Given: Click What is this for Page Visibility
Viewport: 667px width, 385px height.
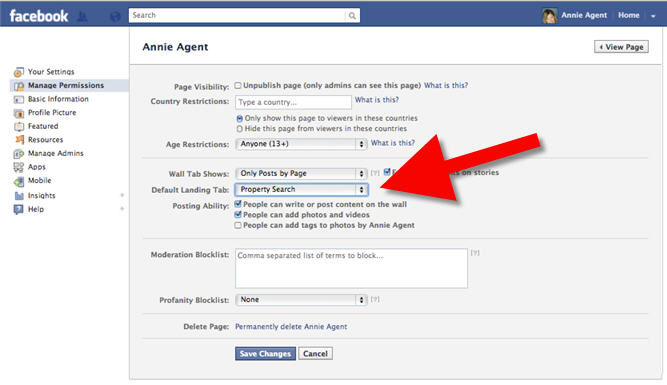Looking at the screenshot, I should pos(446,86).
